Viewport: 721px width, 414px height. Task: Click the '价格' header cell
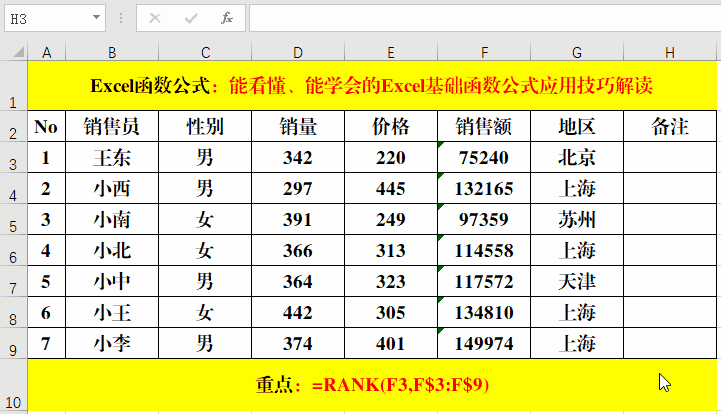coord(391,126)
